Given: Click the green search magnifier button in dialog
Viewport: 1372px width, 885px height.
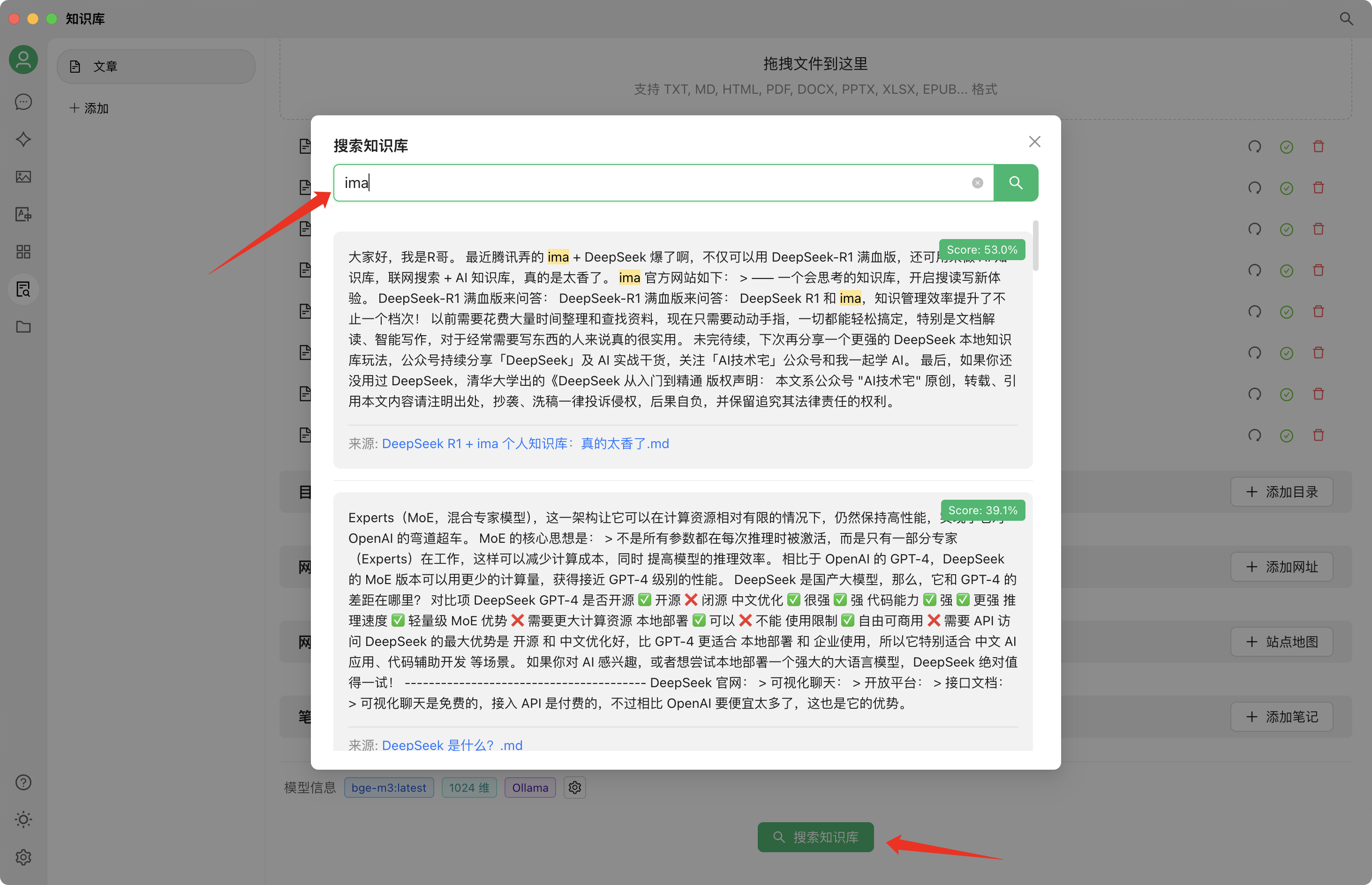Looking at the screenshot, I should coord(1015,183).
